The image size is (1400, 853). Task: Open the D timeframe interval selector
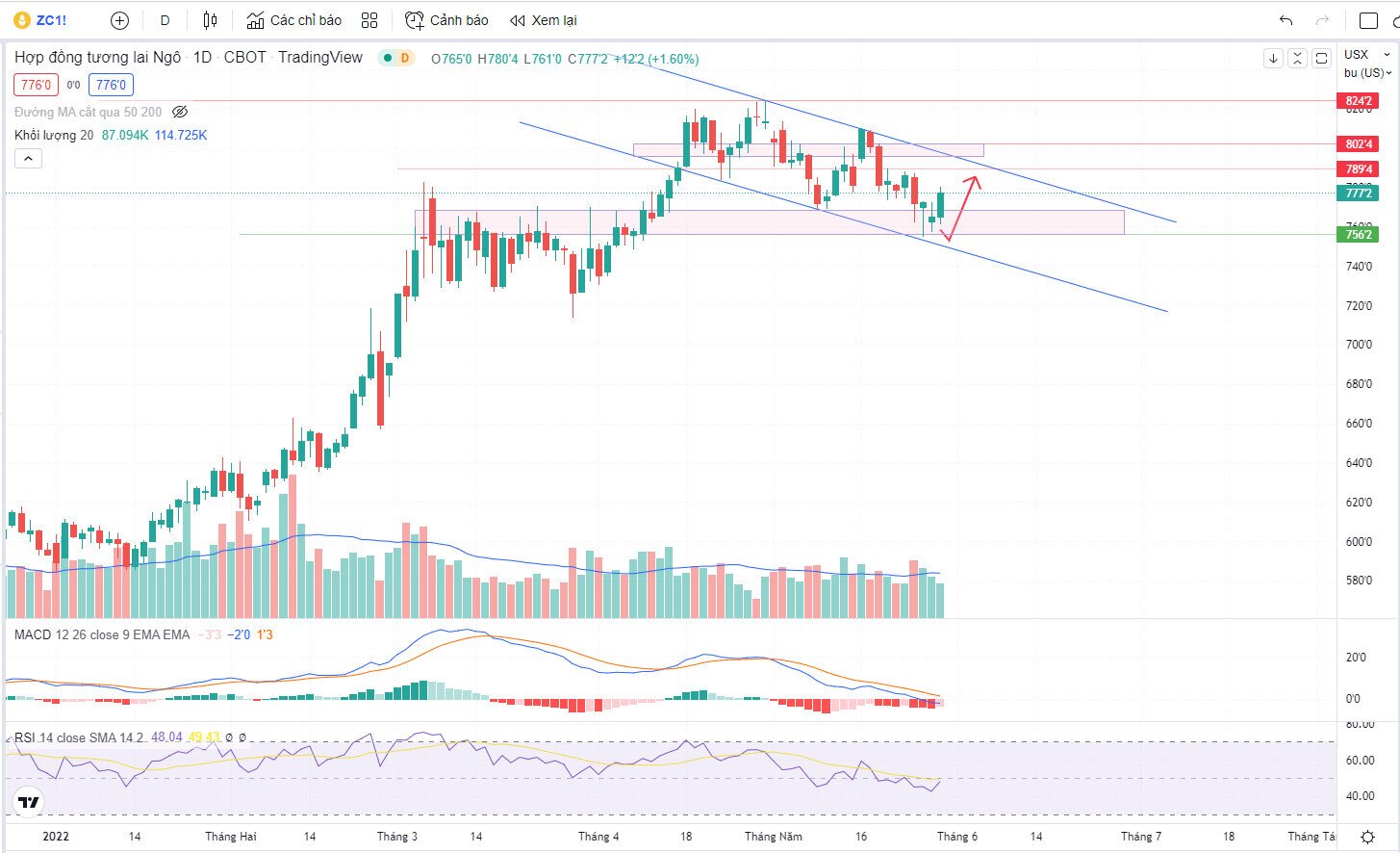(165, 20)
